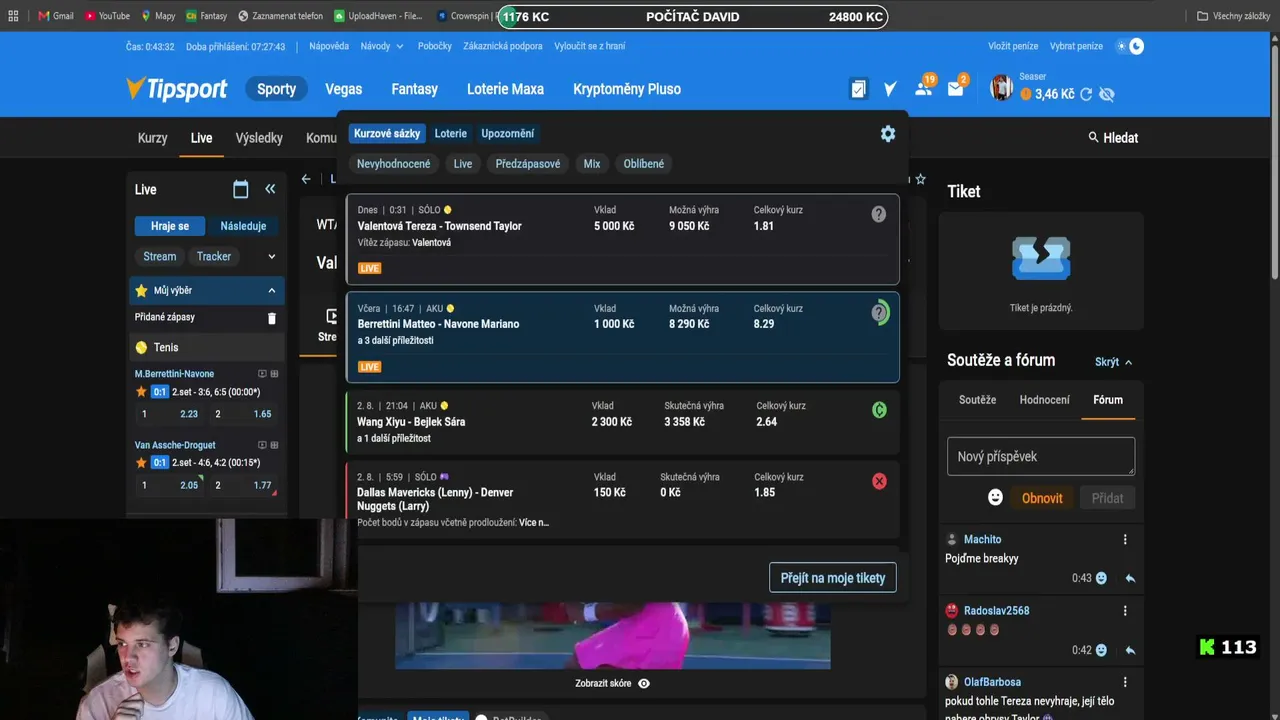The height and width of the screenshot is (720, 1280).
Task: Reply to Machito's forum post
Action: click(1130, 578)
